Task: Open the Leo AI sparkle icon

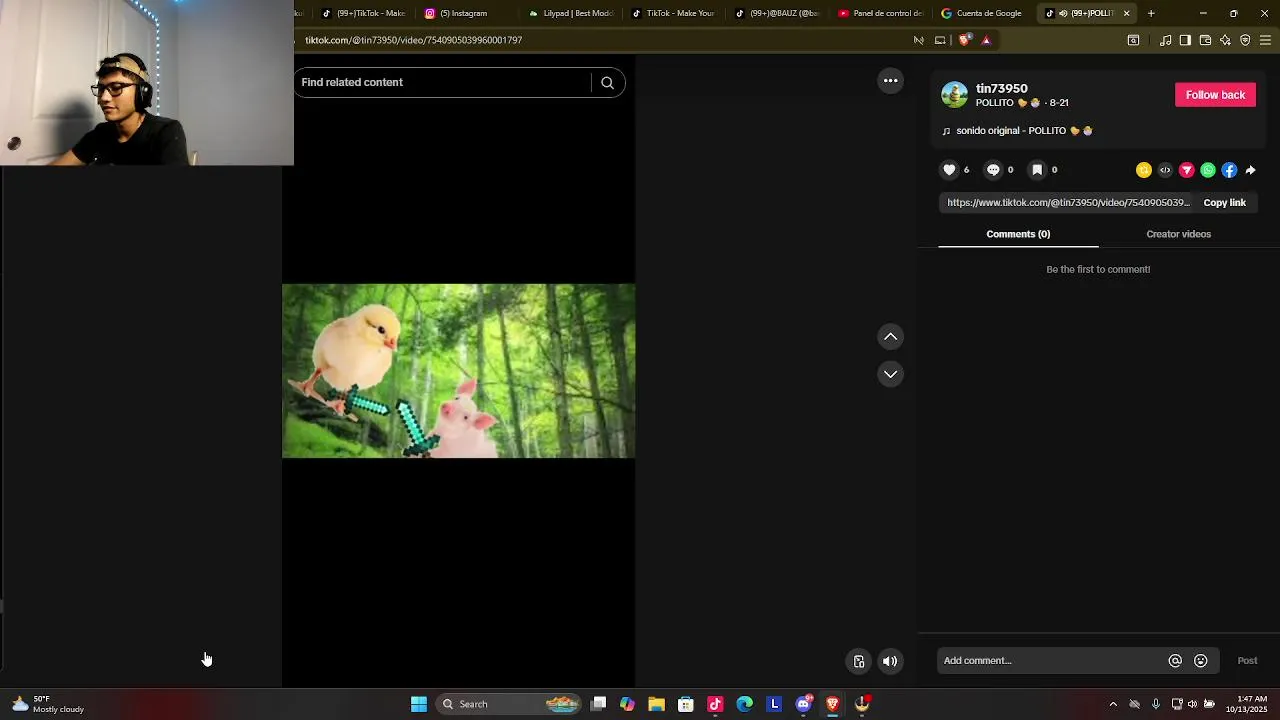Action: (x=1225, y=40)
